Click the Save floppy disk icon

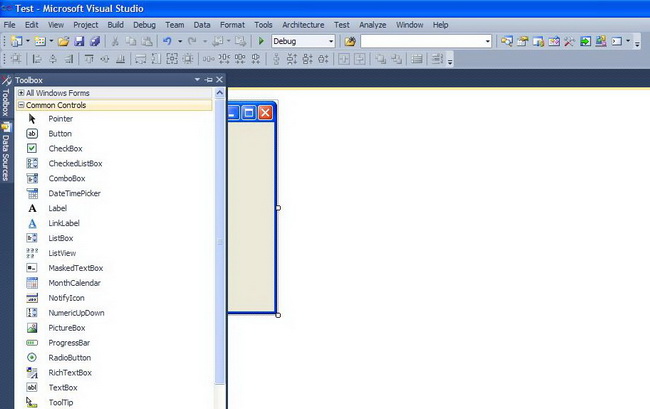pyautogui.click(x=79, y=41)
